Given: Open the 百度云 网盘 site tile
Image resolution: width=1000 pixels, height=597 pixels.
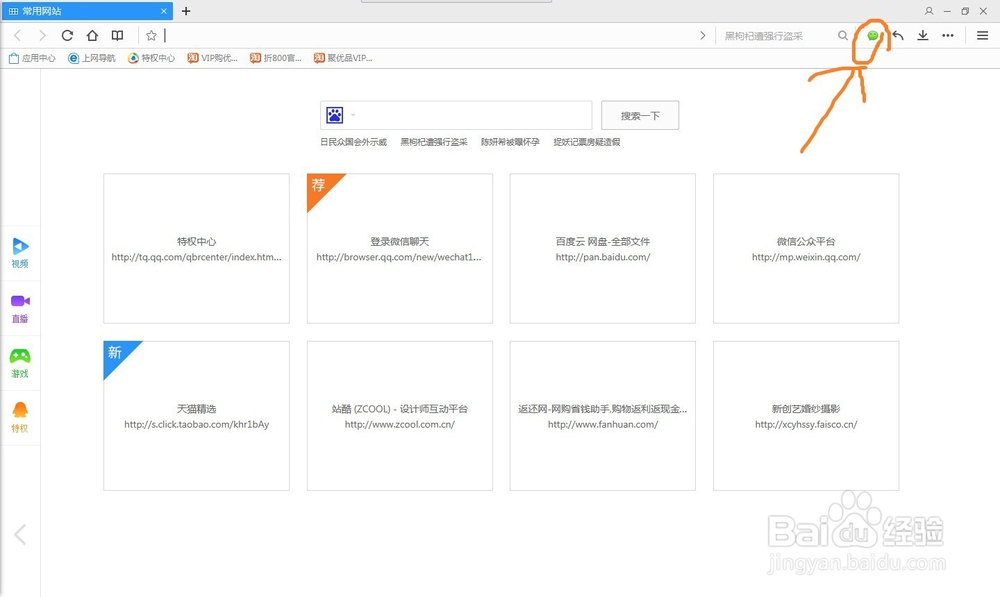Looking at the screenshot, I should (603, 249).
